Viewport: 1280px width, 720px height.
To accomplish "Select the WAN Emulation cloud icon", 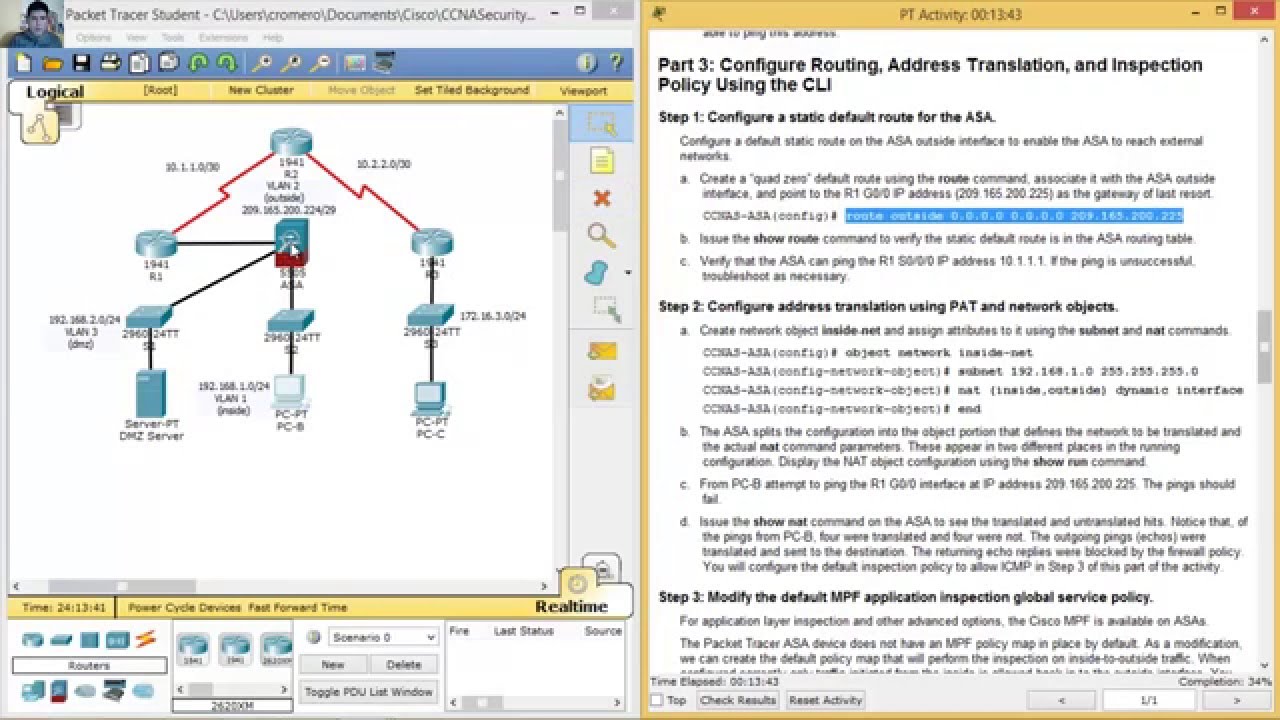I will [x=85, y=691].
